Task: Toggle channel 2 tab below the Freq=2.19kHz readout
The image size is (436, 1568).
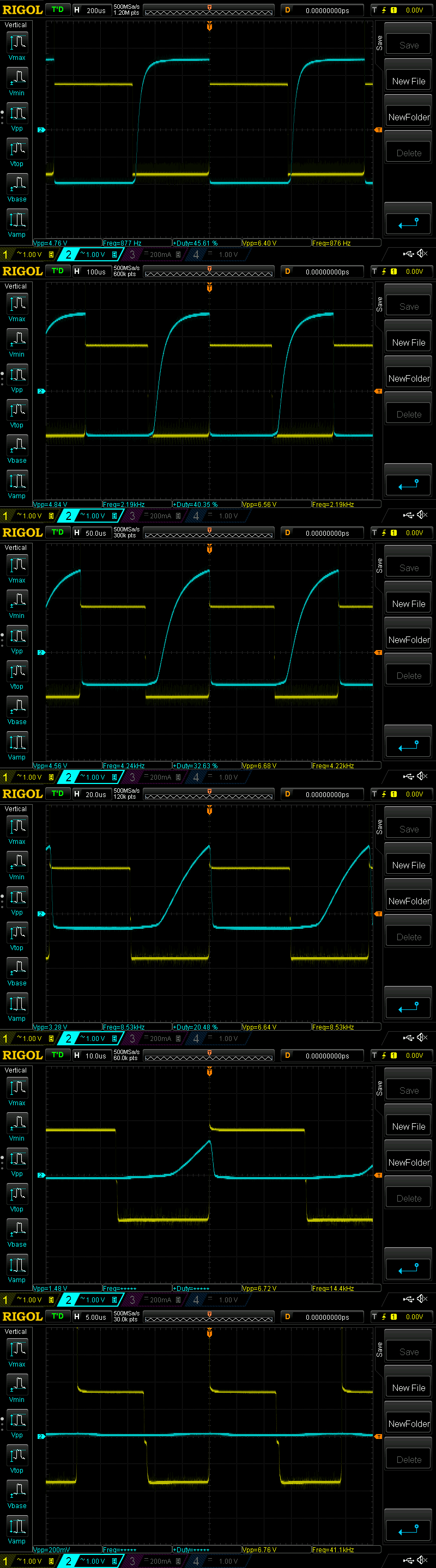Action: click(68, 516)
